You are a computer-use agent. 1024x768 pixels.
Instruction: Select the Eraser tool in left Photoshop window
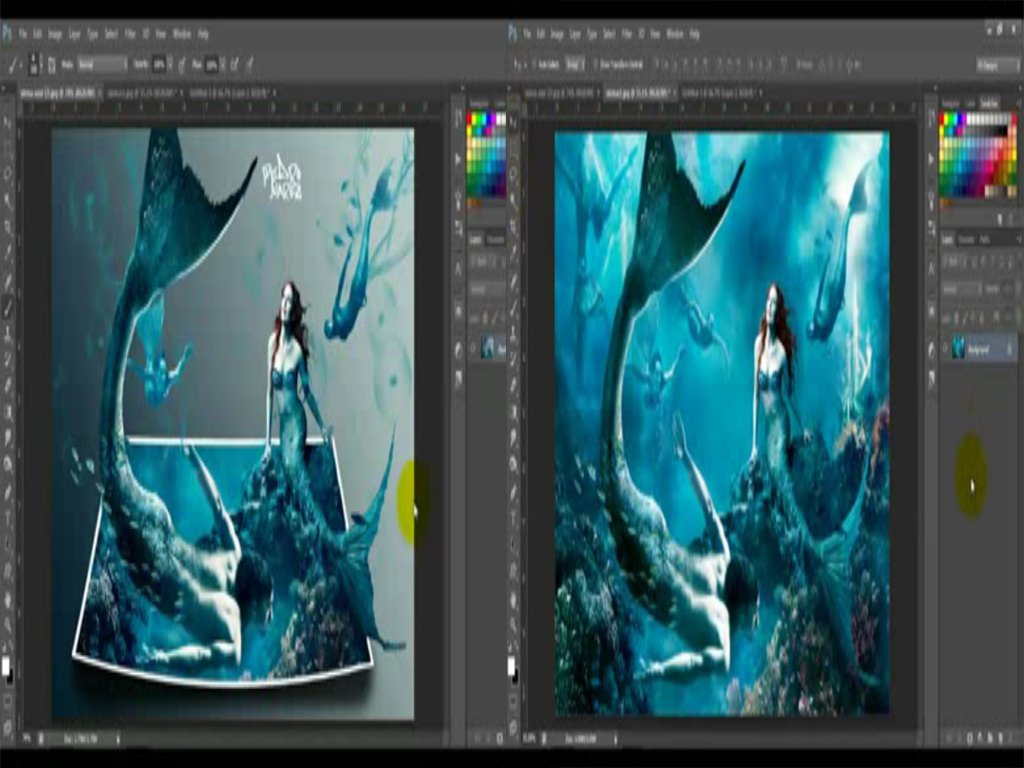point(8,385)
